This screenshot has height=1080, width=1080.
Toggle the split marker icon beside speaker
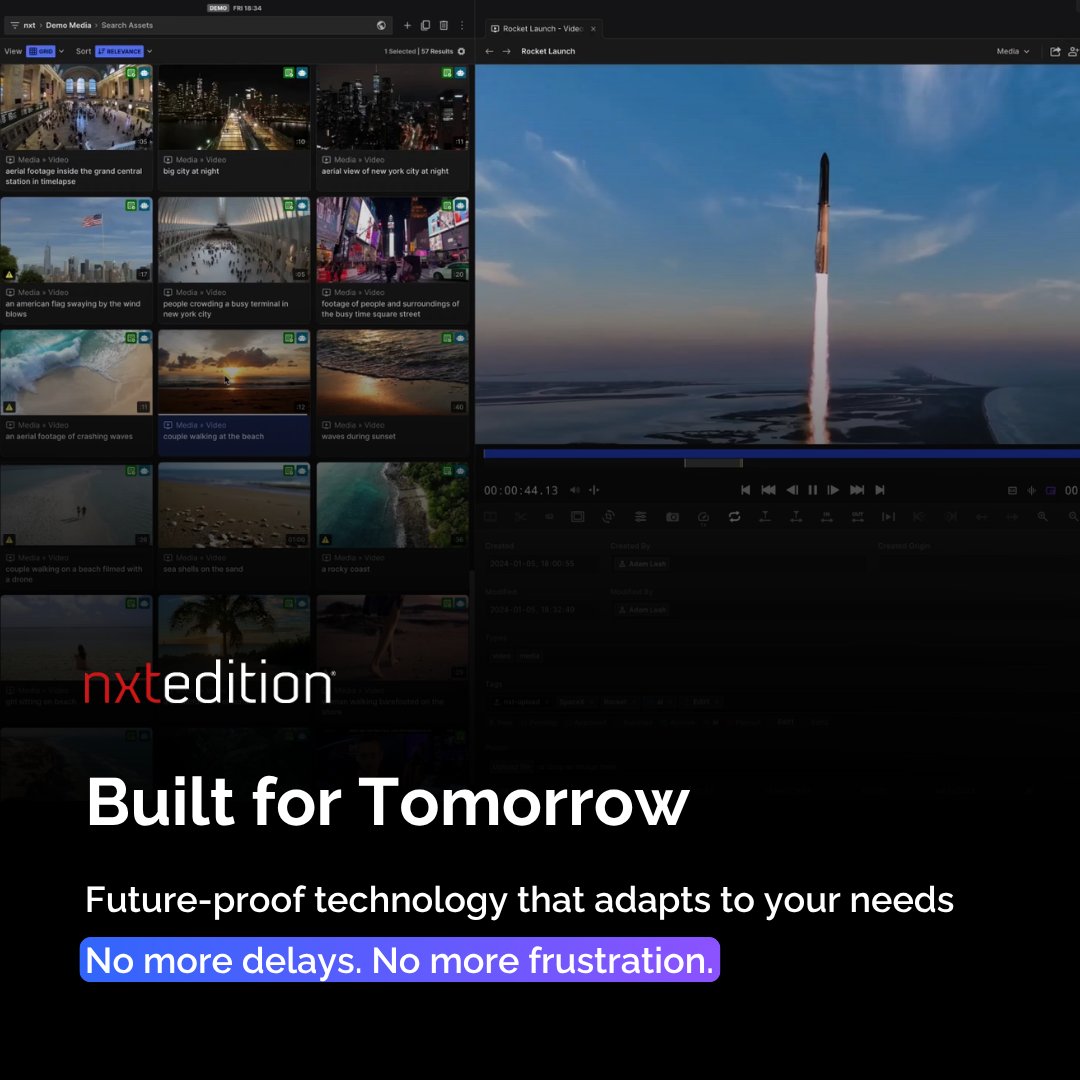point(594,490)
